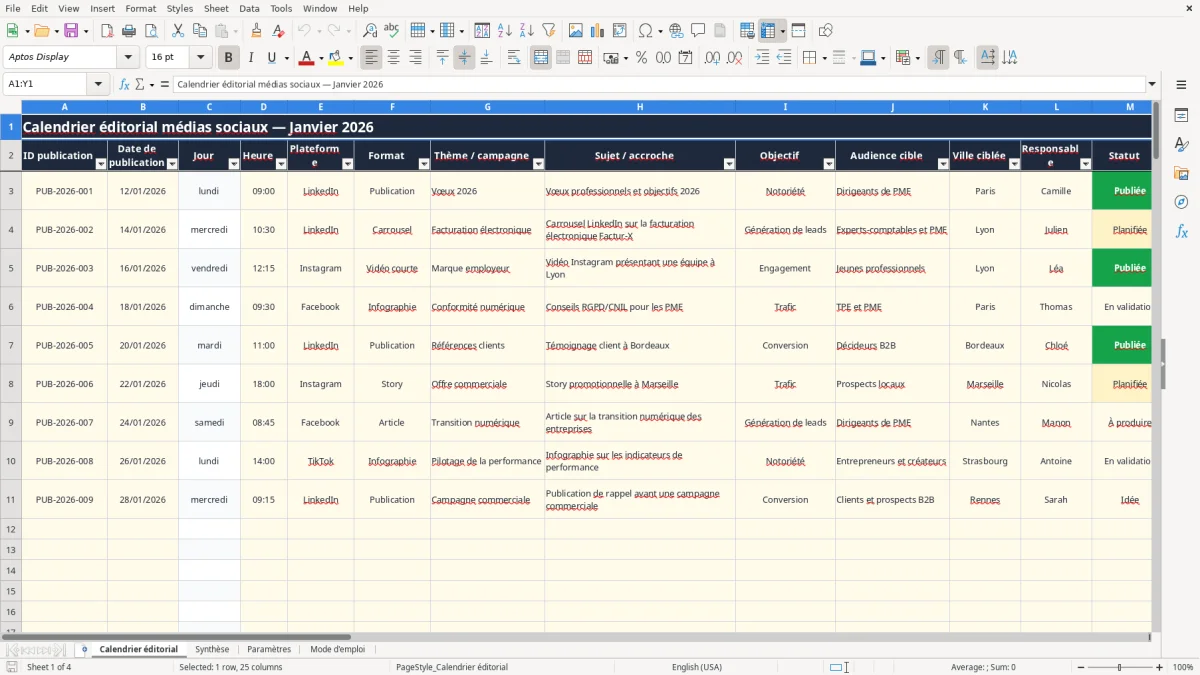Switch to the Synthèse sheet tab
1200x675 pixels.
click(x=212, y=649)
